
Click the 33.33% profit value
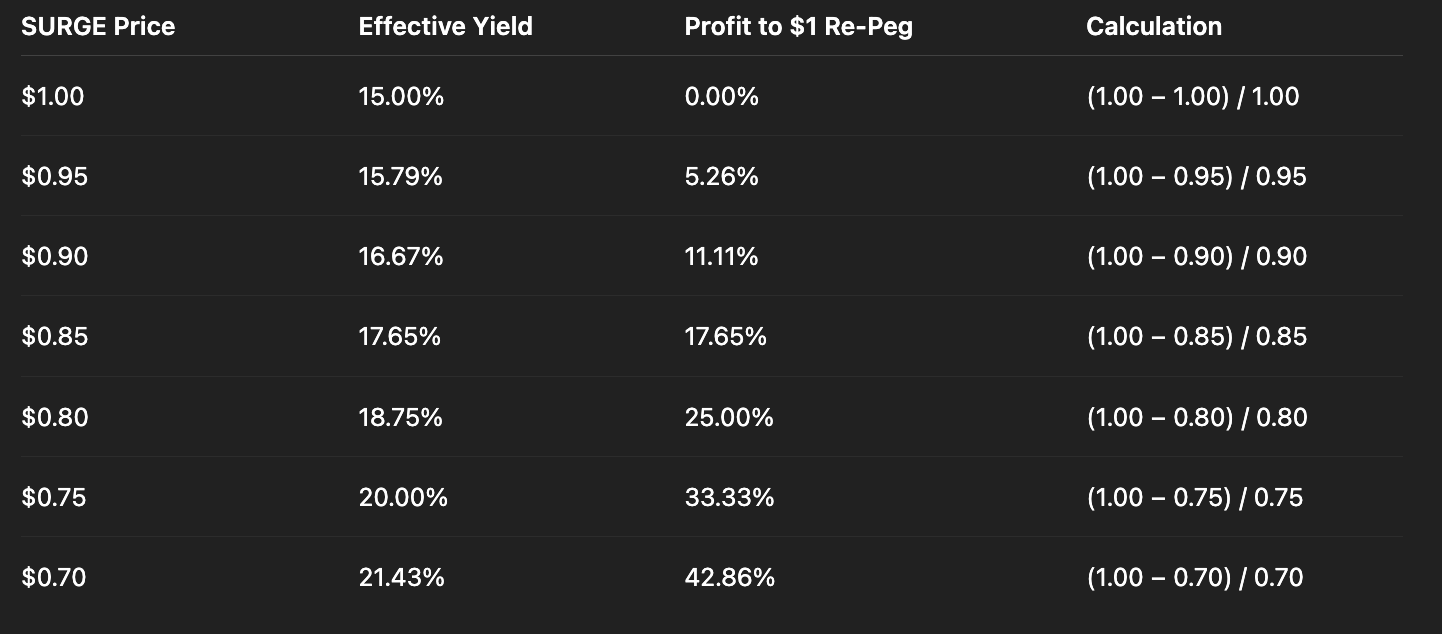click(729, 498)
